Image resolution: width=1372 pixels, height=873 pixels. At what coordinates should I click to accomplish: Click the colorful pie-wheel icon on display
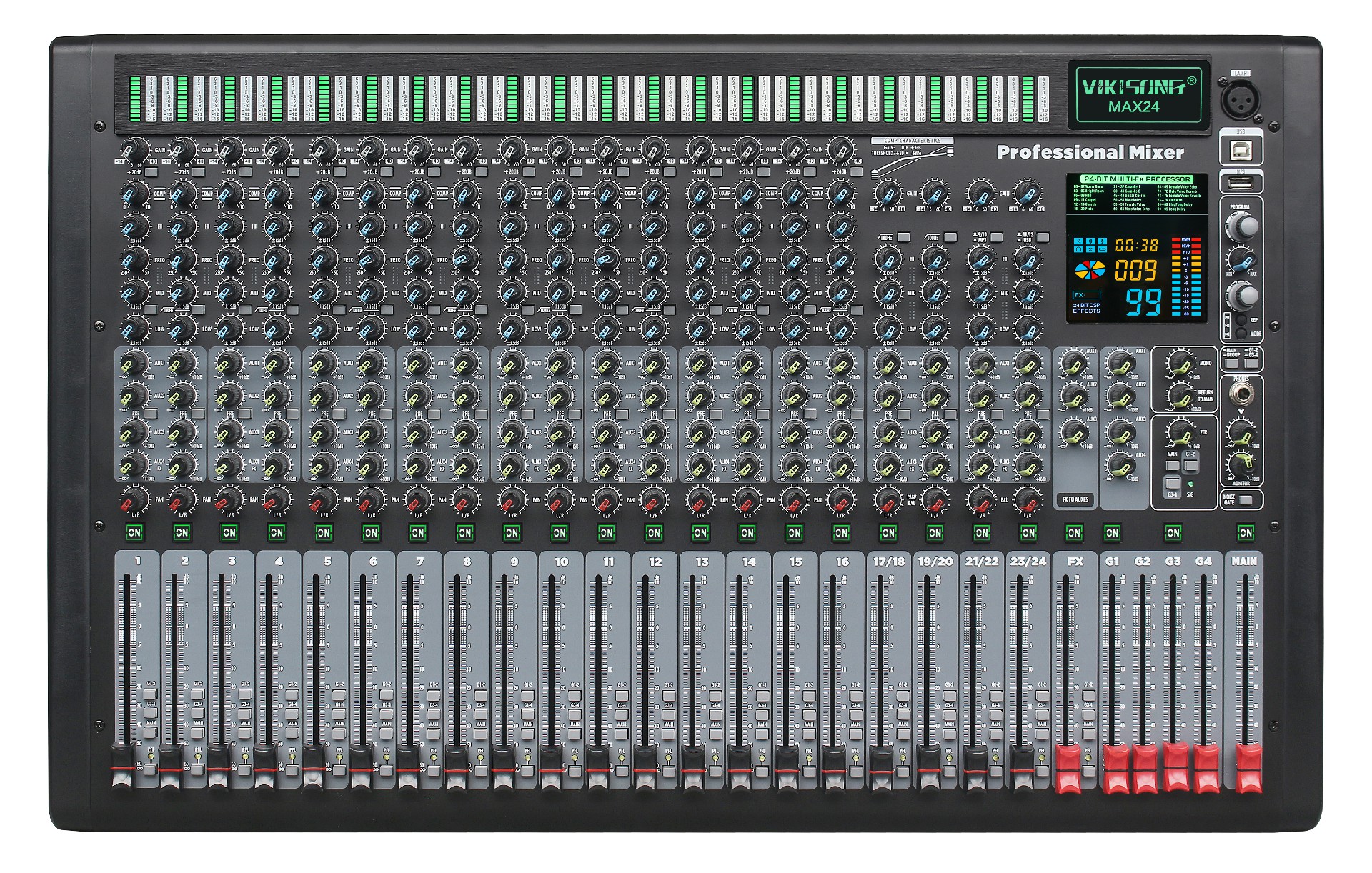click(1090, 270)
